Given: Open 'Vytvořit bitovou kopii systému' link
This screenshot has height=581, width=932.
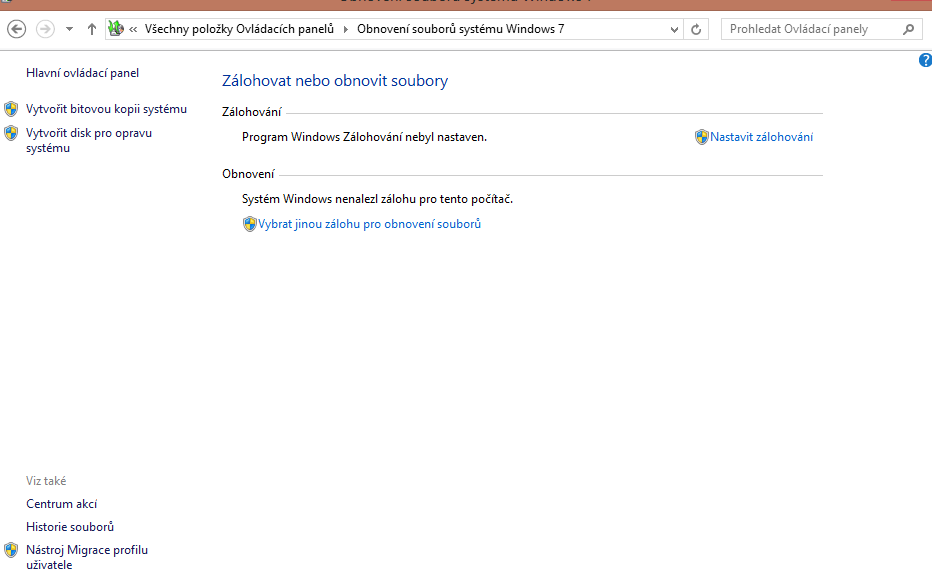Looking at the screenshot, I should (106, 109).
